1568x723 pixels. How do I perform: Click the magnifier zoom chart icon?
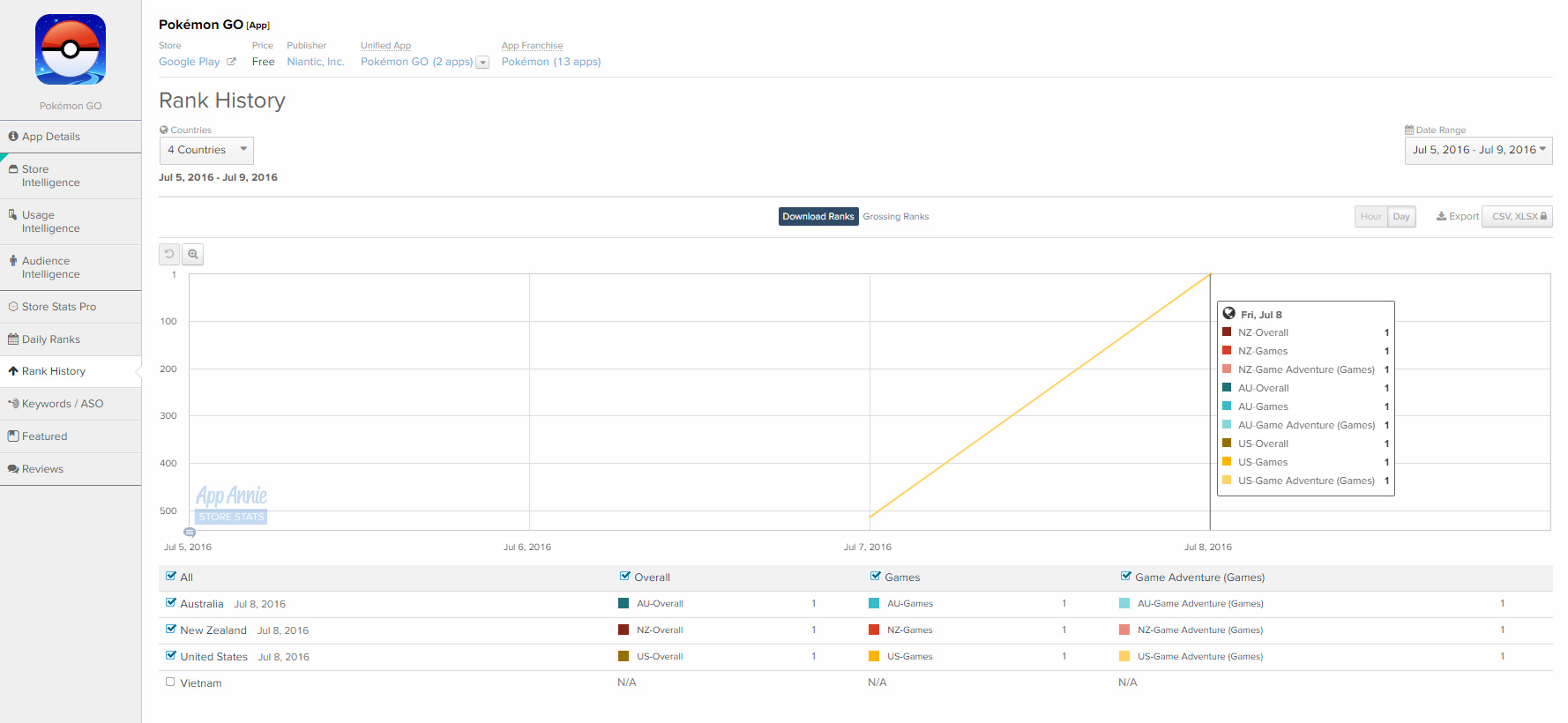click(x=193, y=254)
